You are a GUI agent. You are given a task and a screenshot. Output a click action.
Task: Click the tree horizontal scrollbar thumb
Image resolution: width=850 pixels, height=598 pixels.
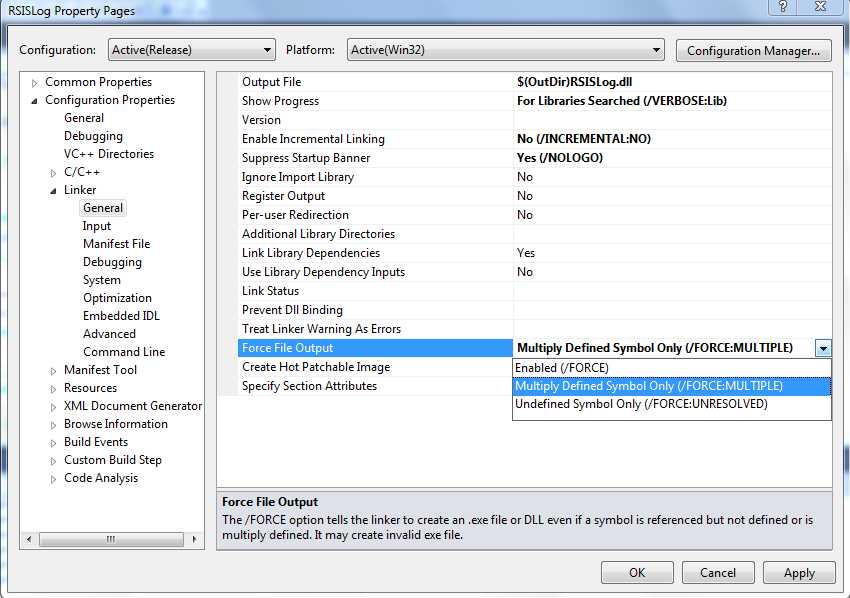coord(111,539)
